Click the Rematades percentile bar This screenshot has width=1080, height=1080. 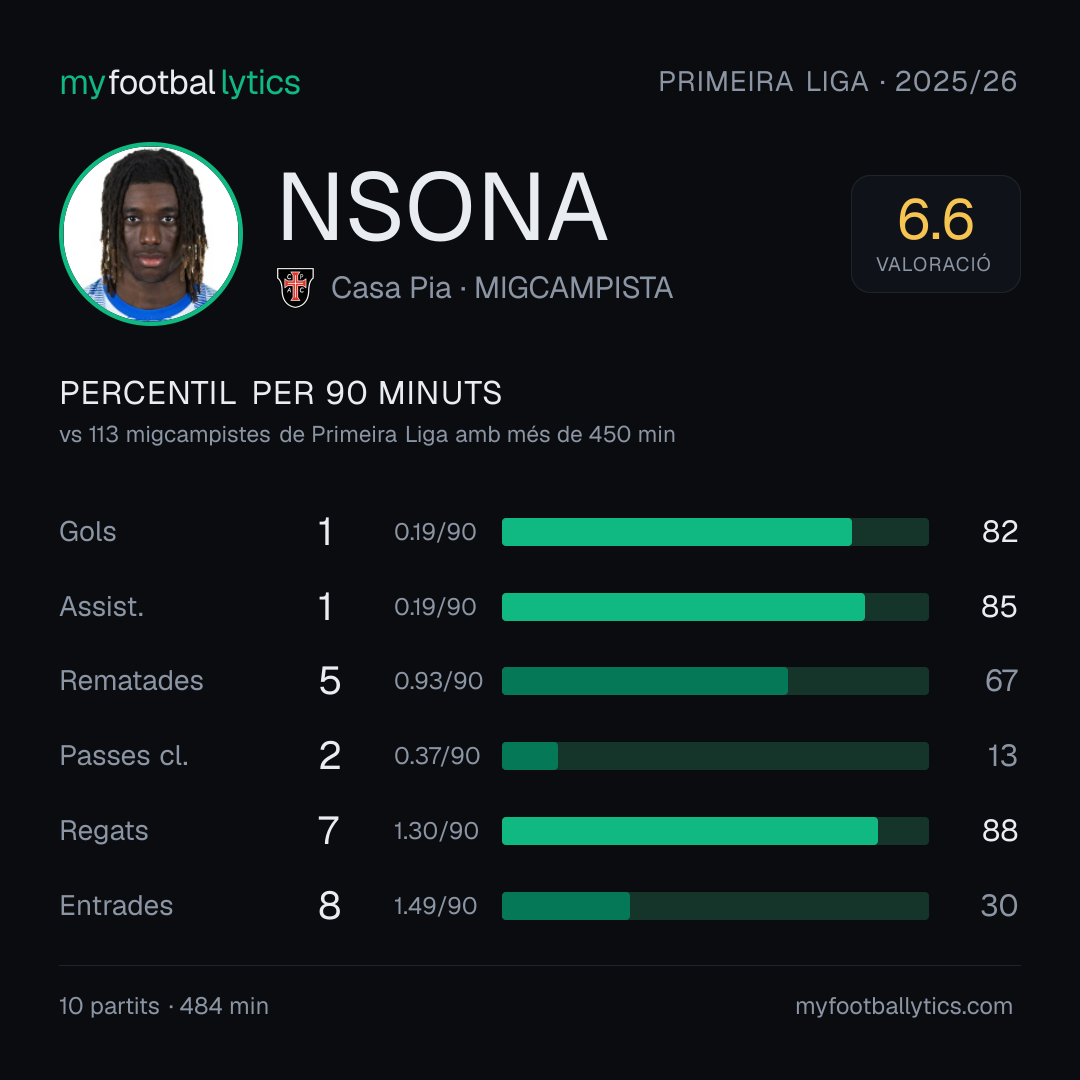point(715,681)
